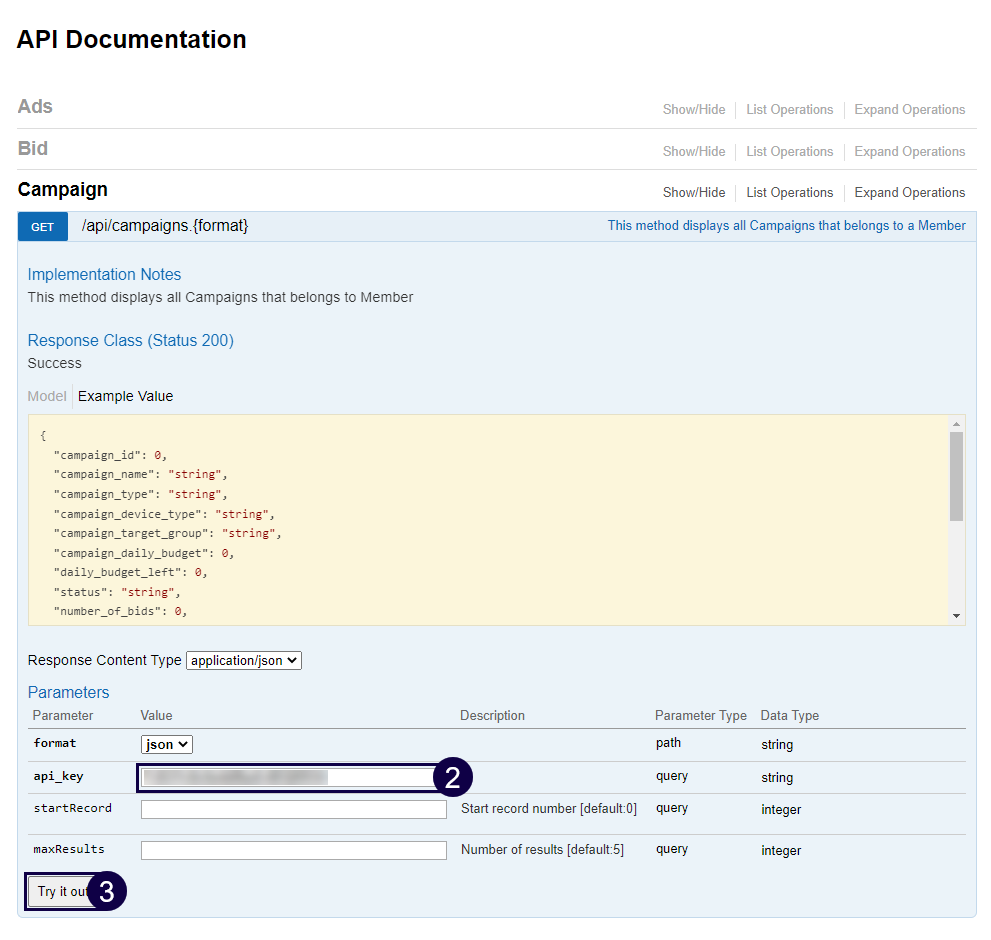Open the Response Content Type dropdown
The height and width of the screenshot is (940, 991).
pos(243,661)
